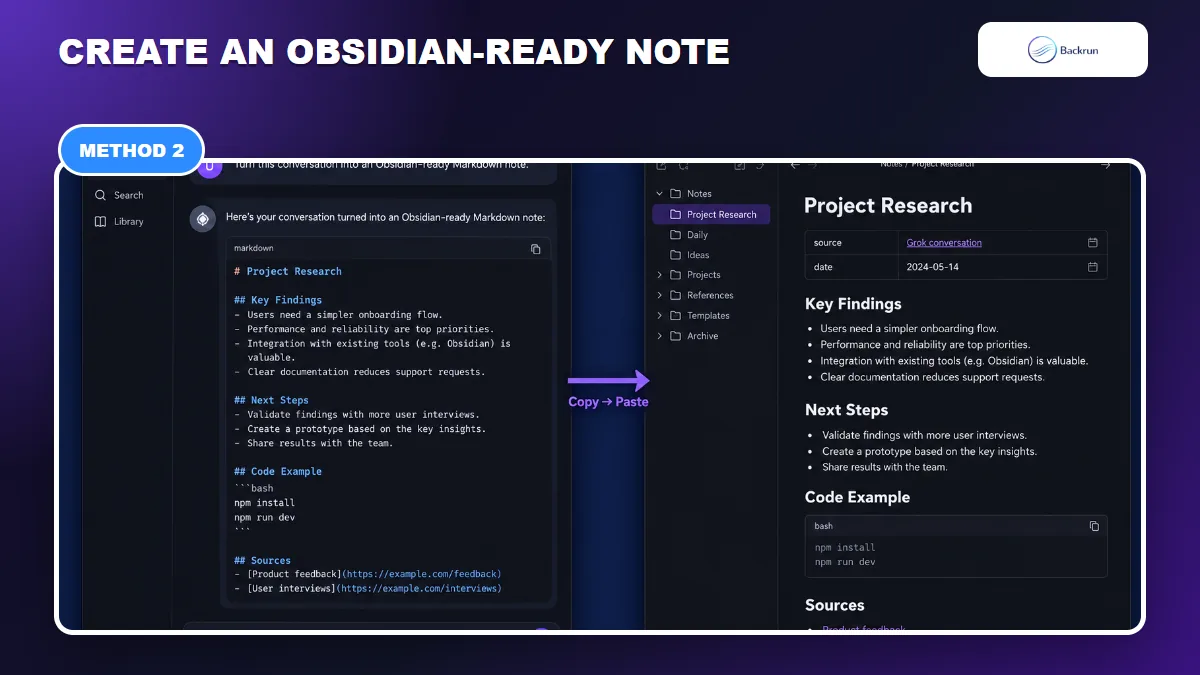This screenshot has width=1200, height=675.
Task: Expand the References folder chevron
Action: click(x=660, y=295)
